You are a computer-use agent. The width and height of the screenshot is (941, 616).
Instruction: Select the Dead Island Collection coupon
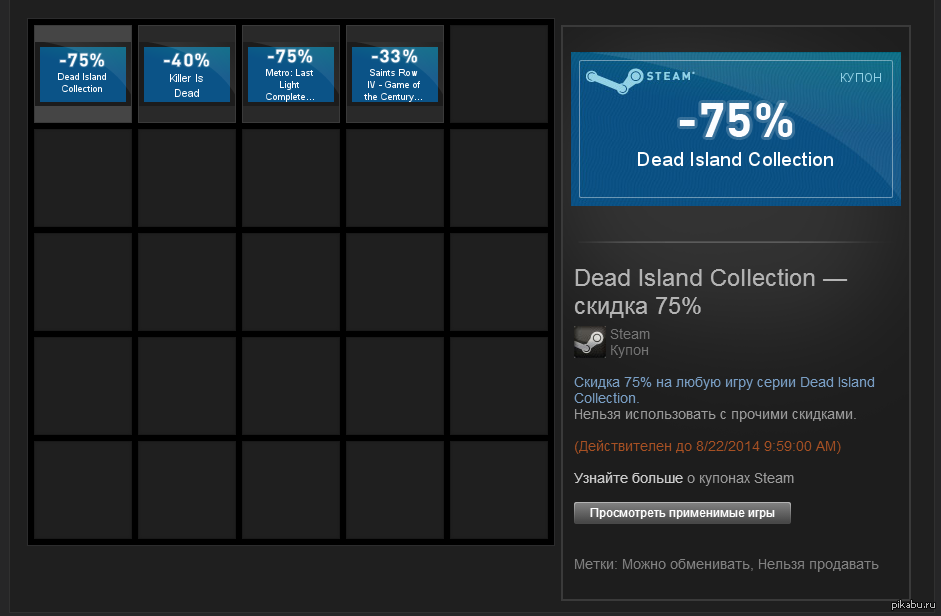(x=83, y=74)
